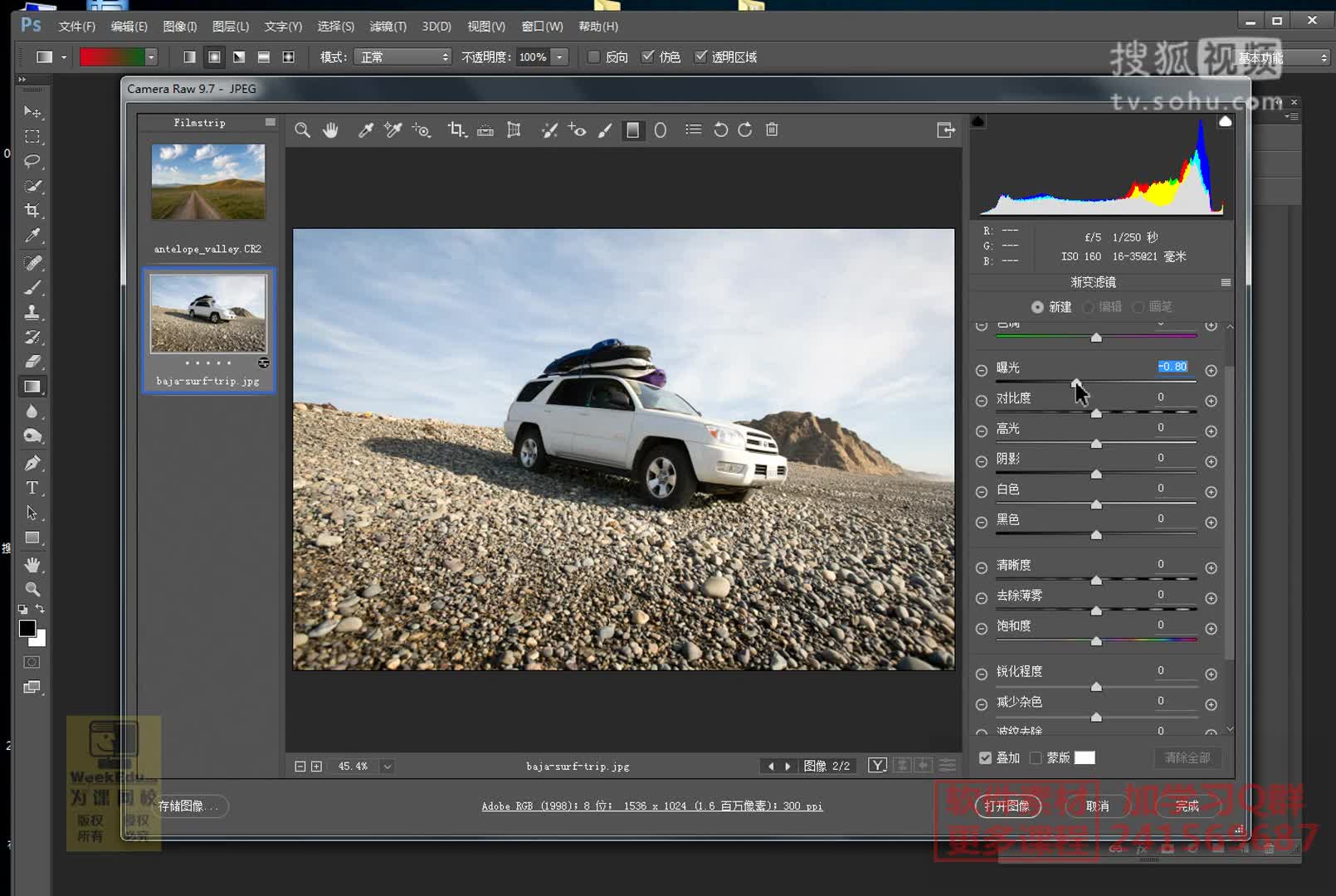Open the 模式 blend mode dropdown
This screenshot has width=1336, height=896.
(x=403, y=57)
